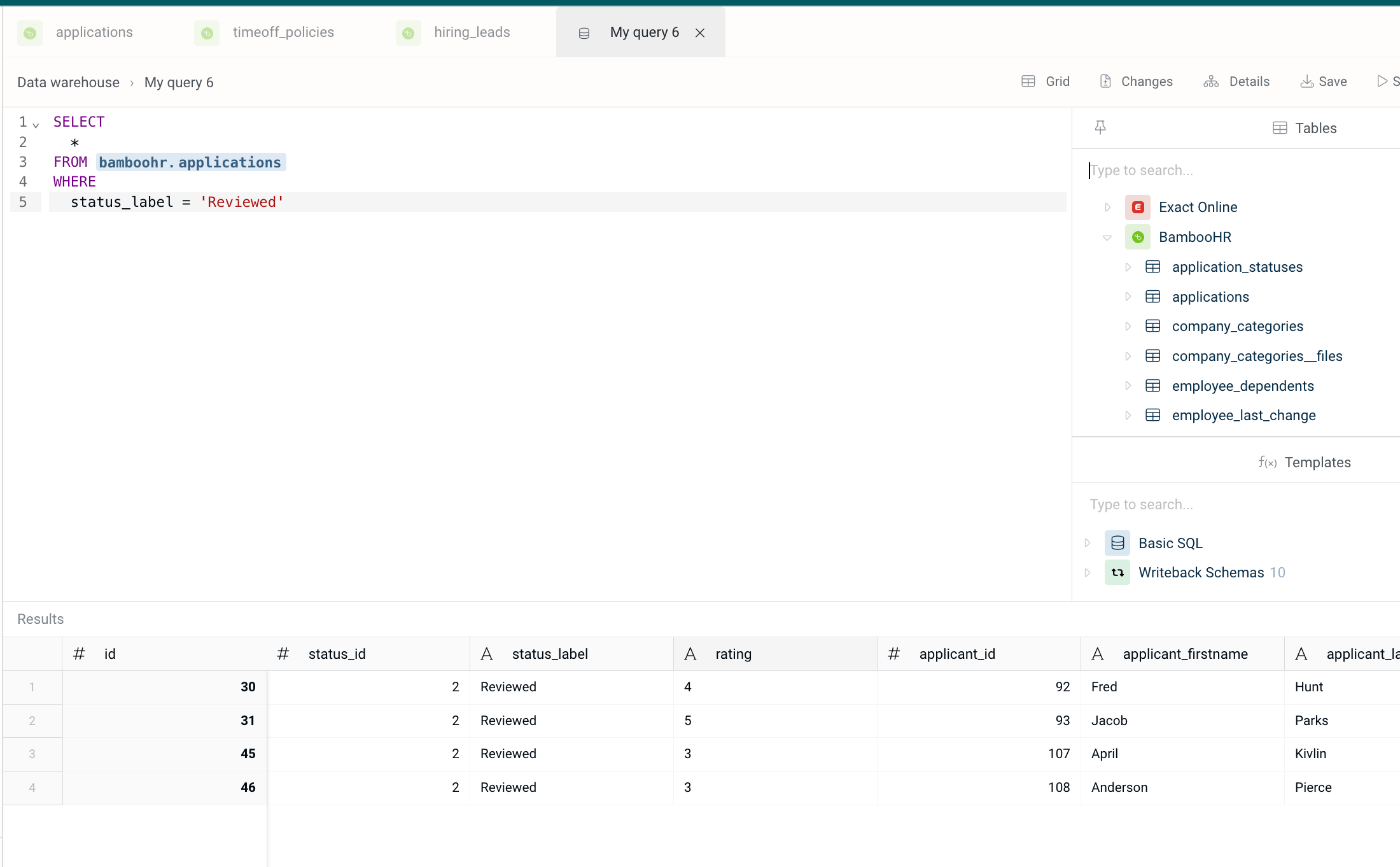1400x867 pixels.
Task: Expand the applications table in tree
Action: (1128, 297)
